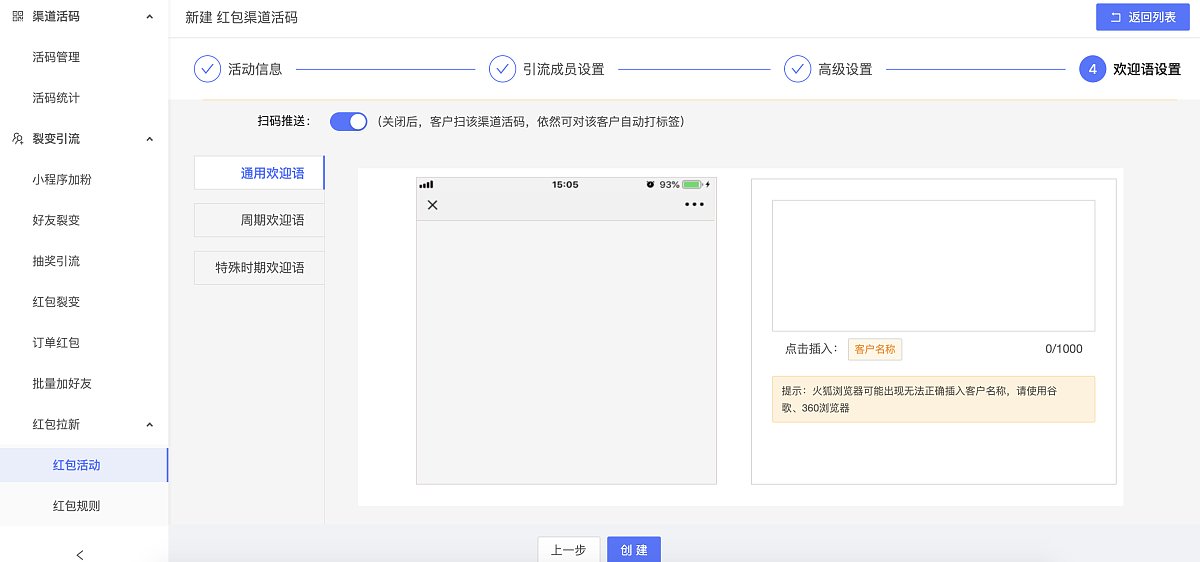Switch to 特殊时期欢迎语 tab

(x=259, y=268)
